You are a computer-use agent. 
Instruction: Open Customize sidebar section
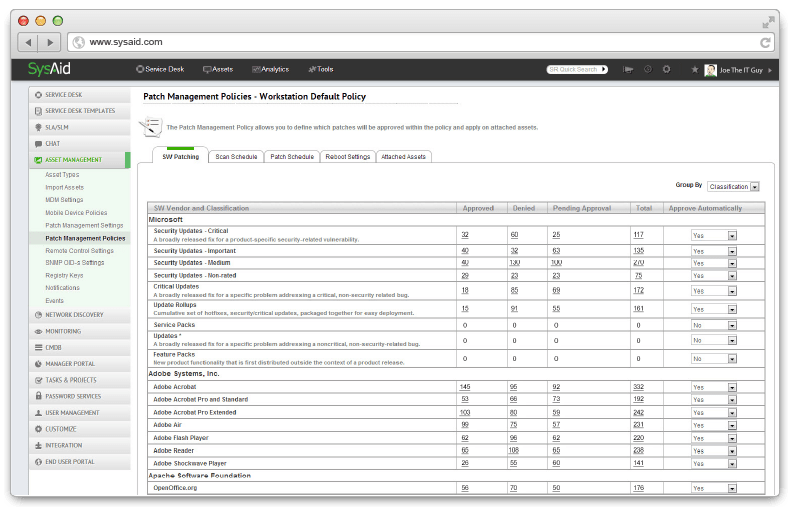[x=80, y=429]
